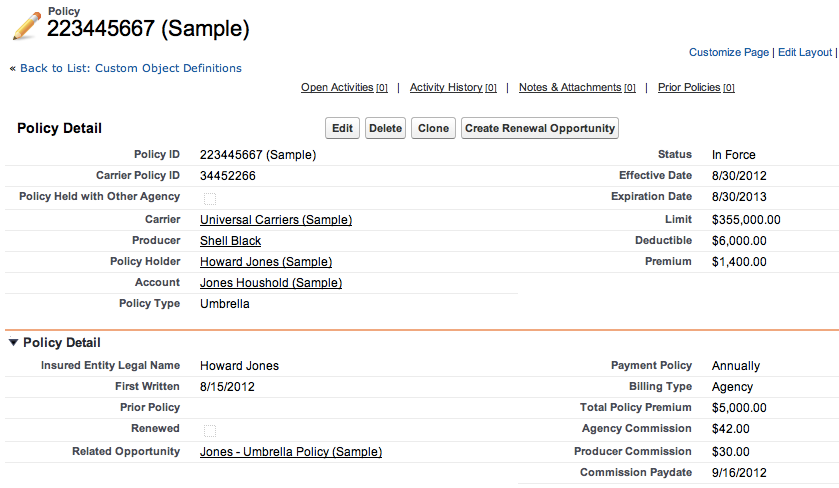Clone this policy record

point(433,128)
